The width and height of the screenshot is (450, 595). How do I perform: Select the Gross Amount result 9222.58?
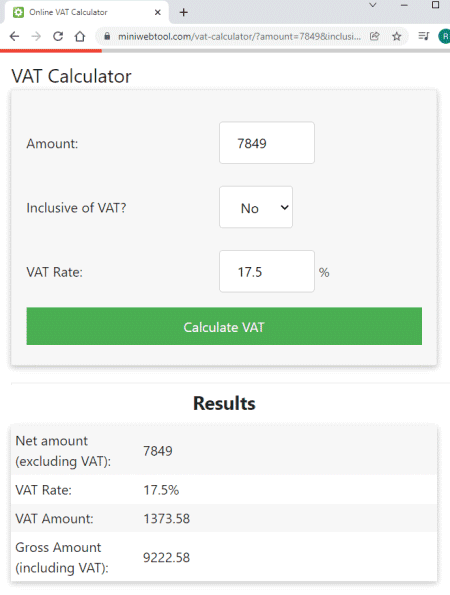tap(166, 557)
